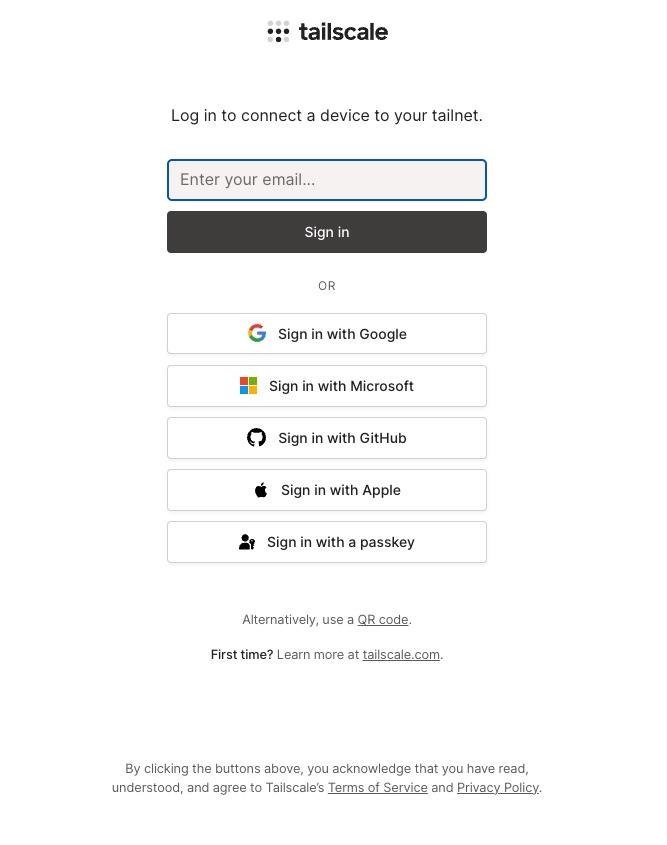The height and width of the screenshot is (845, 667).
Task: Click the Tailscale dotted grid logo
Action: [278, 32]
